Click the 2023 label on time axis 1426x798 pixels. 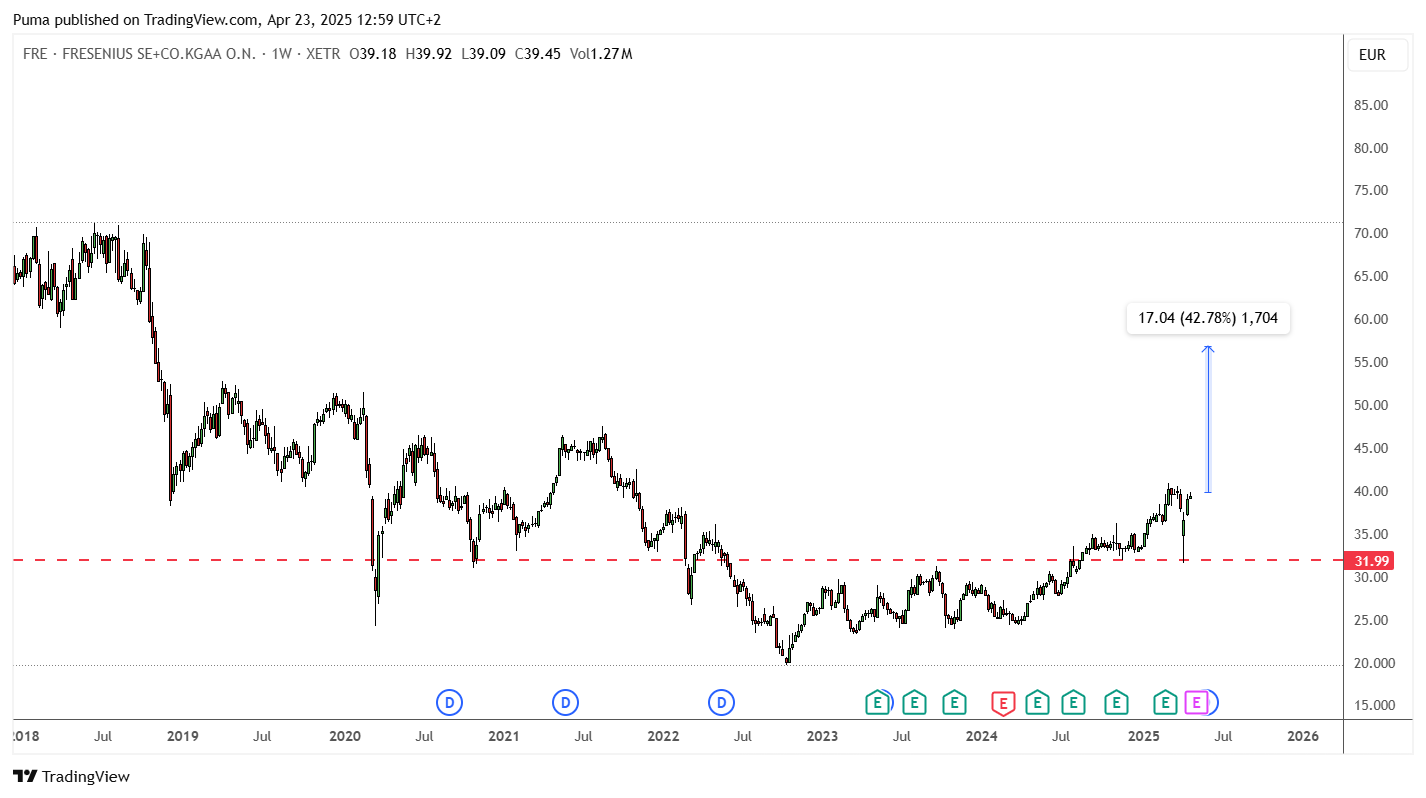[x=822, y=737]
